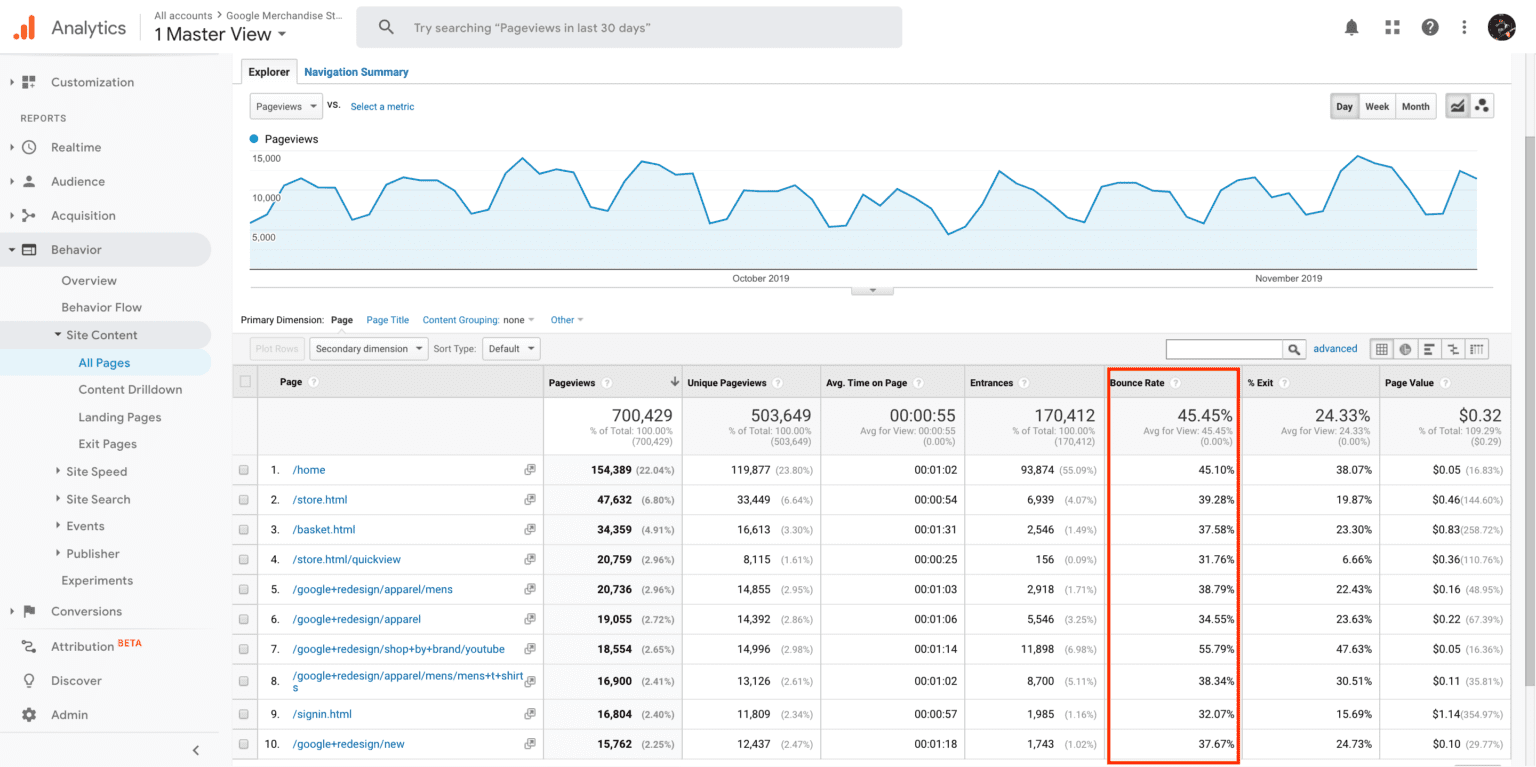Toggle the select-all rows checkbox

[x=245, y=382]
